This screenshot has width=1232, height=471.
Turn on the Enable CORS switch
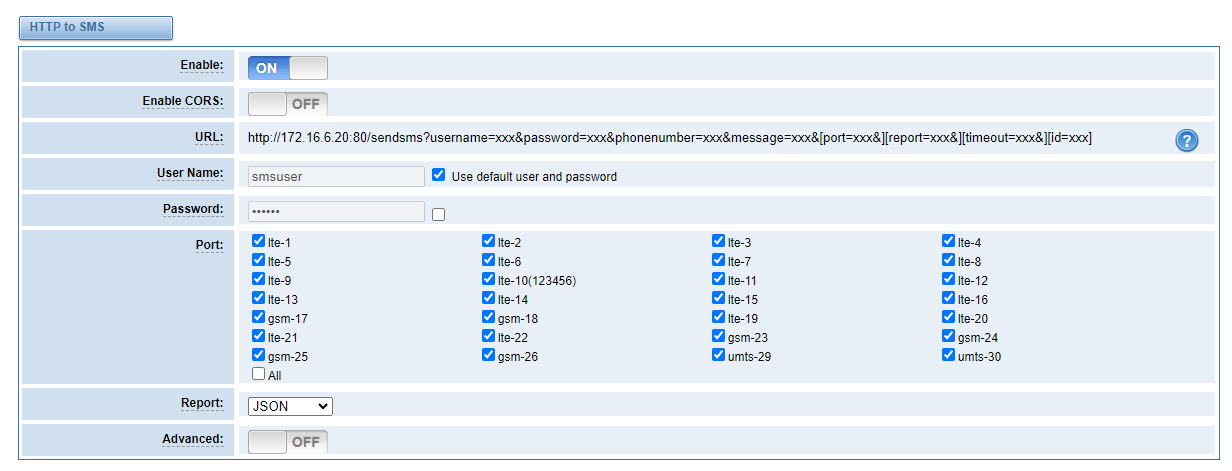288,104
